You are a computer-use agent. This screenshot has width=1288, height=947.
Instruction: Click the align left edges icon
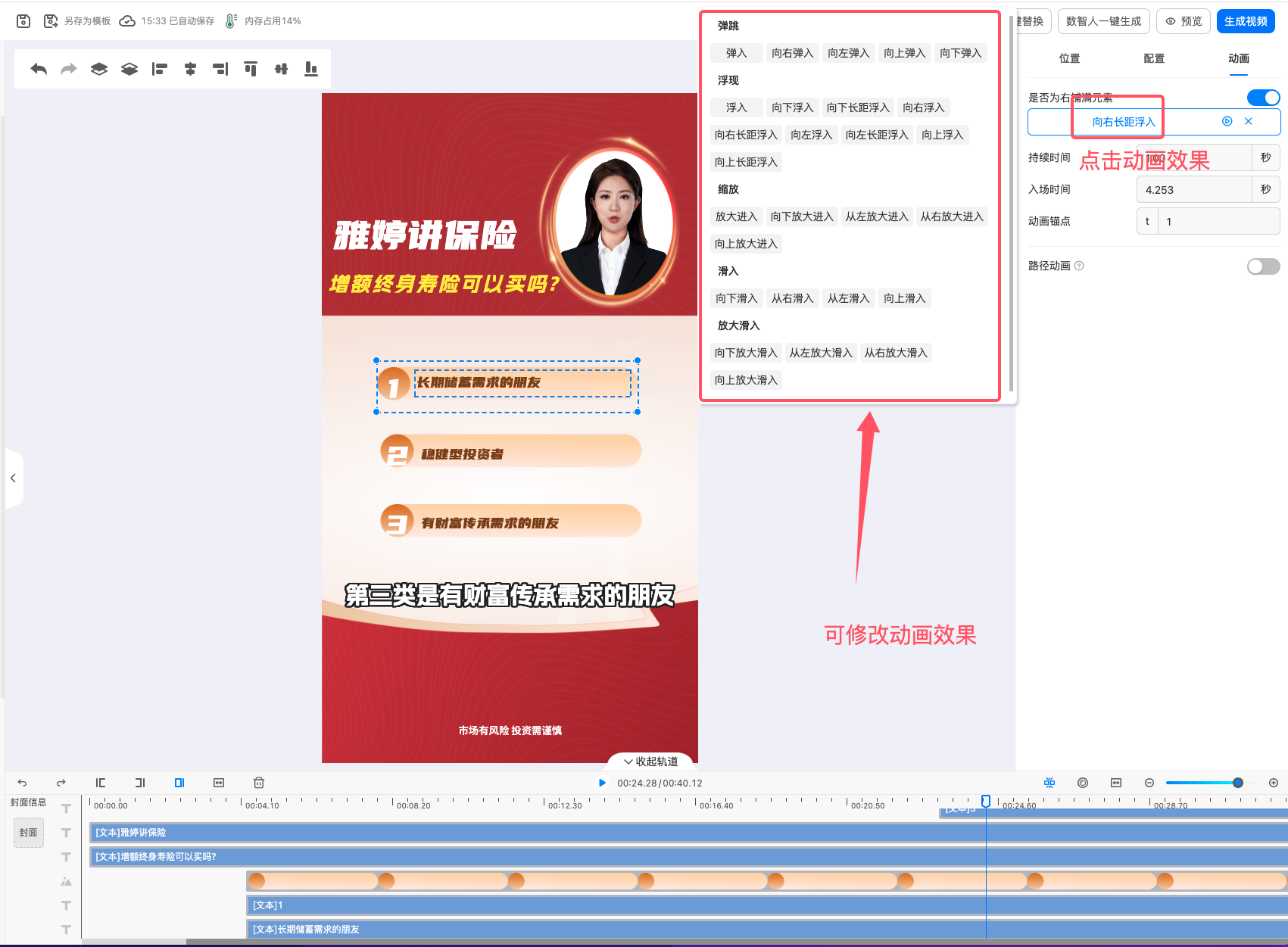[x=159, y=69]
